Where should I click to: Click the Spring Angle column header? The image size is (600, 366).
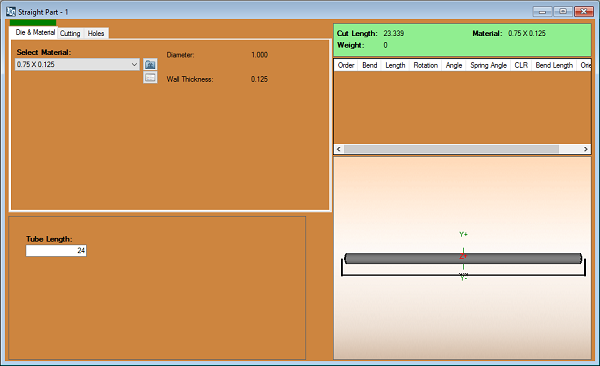coord(488,65)
